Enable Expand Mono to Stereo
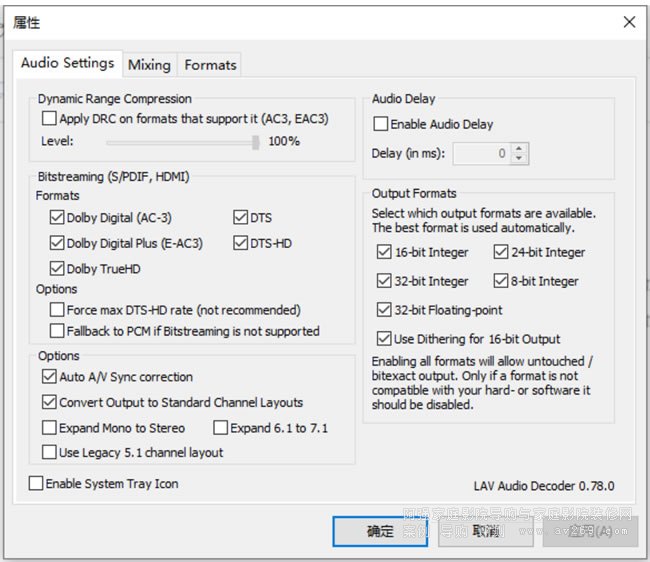Viewport: 650px width, 562px height. (50, 428)
